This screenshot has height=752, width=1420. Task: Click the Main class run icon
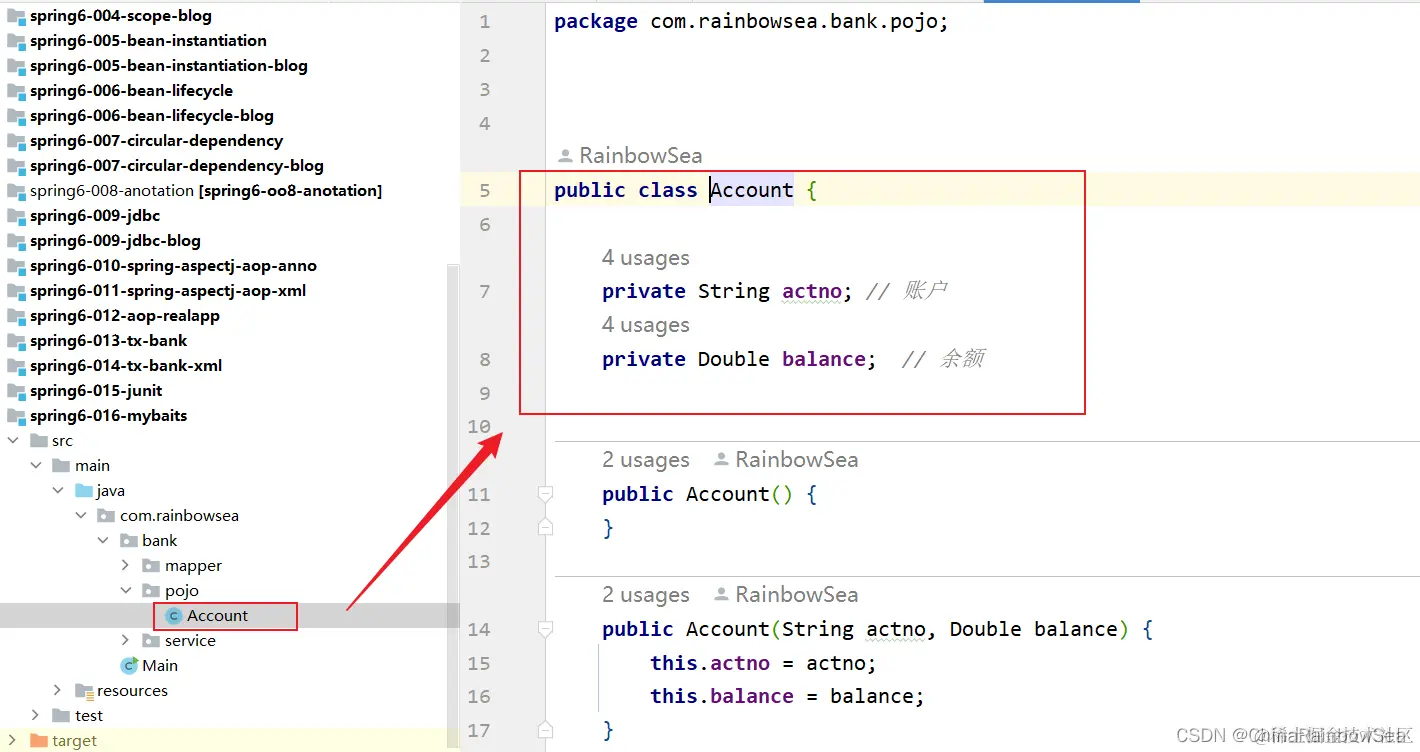[x=129, y=666]
